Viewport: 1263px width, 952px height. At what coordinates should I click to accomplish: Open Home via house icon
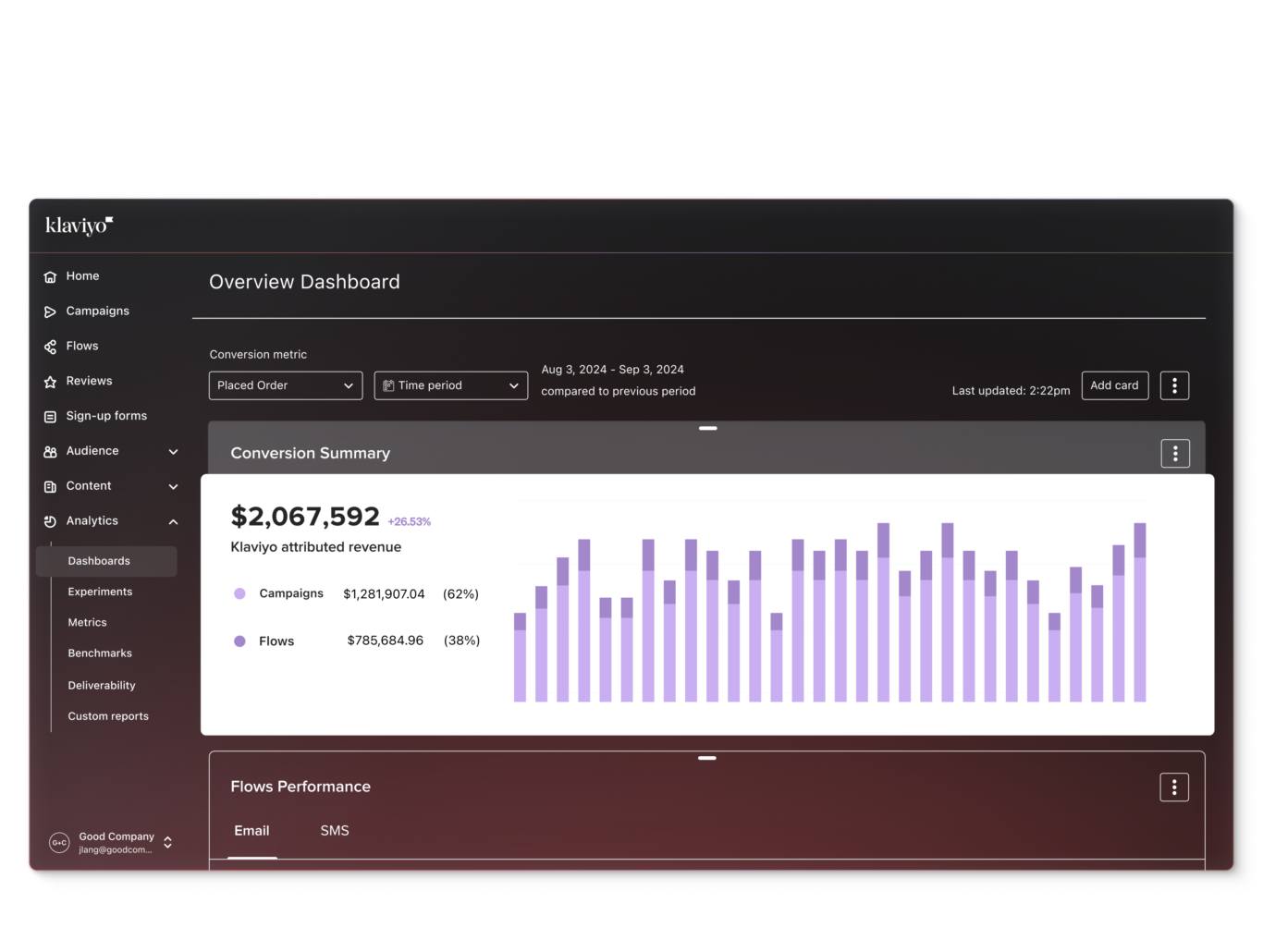(x=50, y=276)
